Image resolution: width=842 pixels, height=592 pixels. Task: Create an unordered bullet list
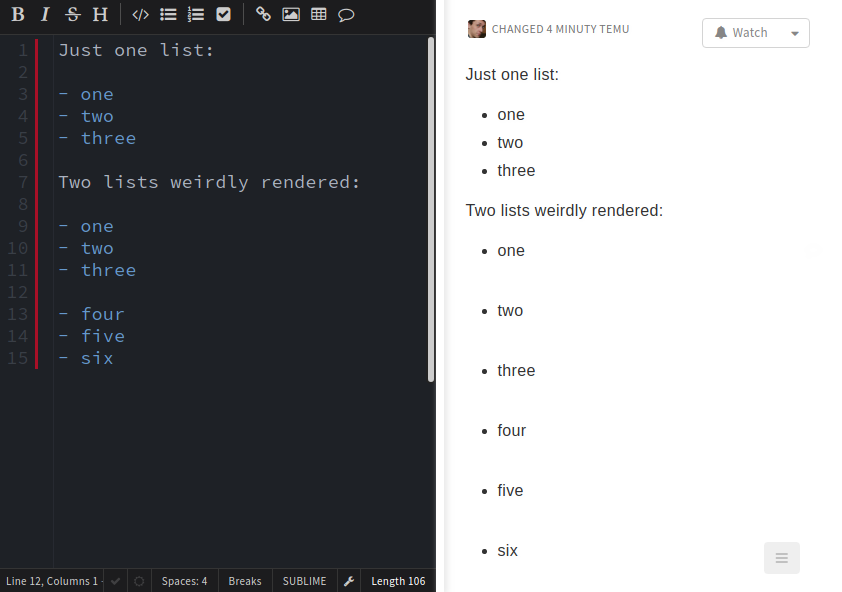pyautogui.click(x=168, y=14)
